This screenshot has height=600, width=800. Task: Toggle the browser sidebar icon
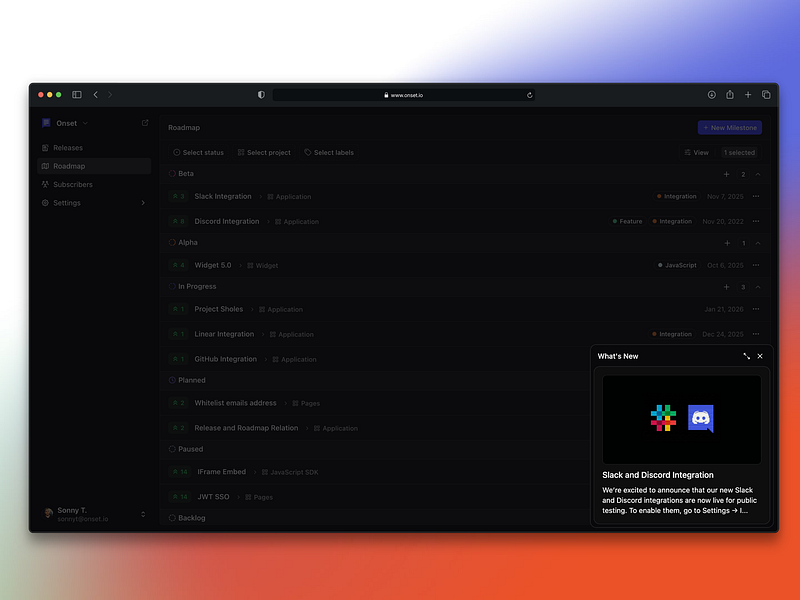(77, 95)
